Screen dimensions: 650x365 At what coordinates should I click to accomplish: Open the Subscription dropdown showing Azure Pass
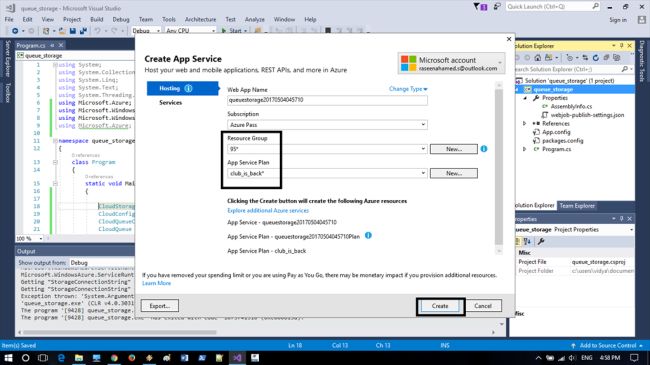[x=327, y=124]
